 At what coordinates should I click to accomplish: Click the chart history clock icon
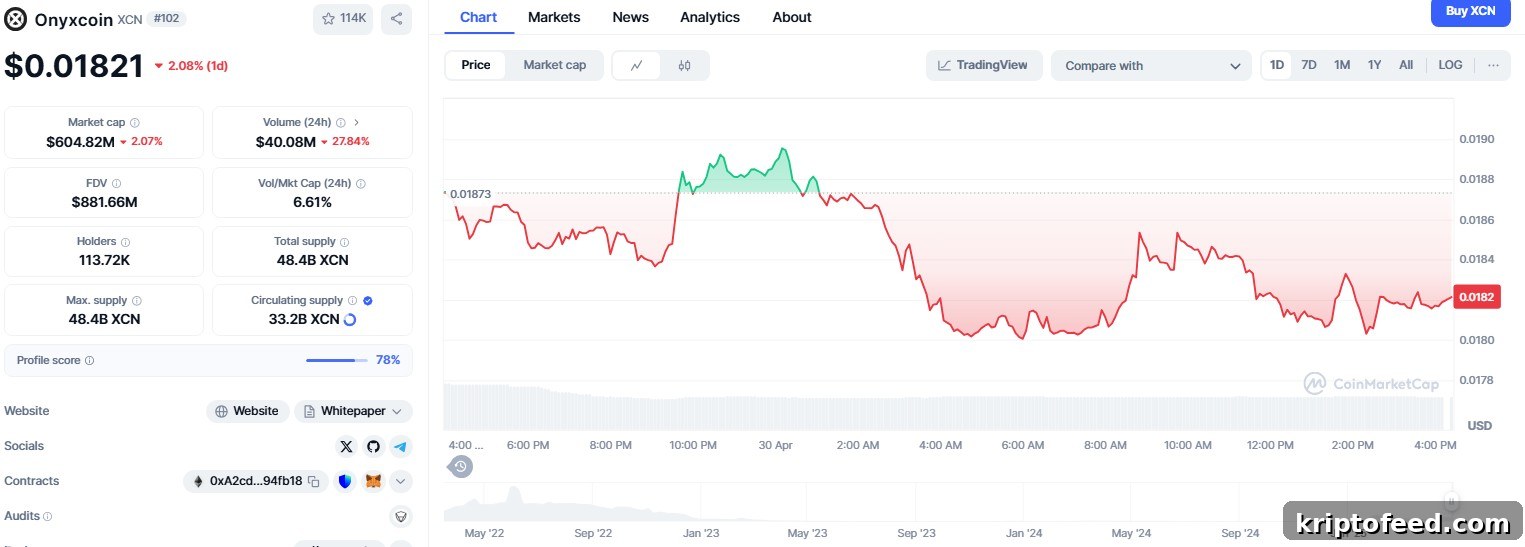(460, 466)
